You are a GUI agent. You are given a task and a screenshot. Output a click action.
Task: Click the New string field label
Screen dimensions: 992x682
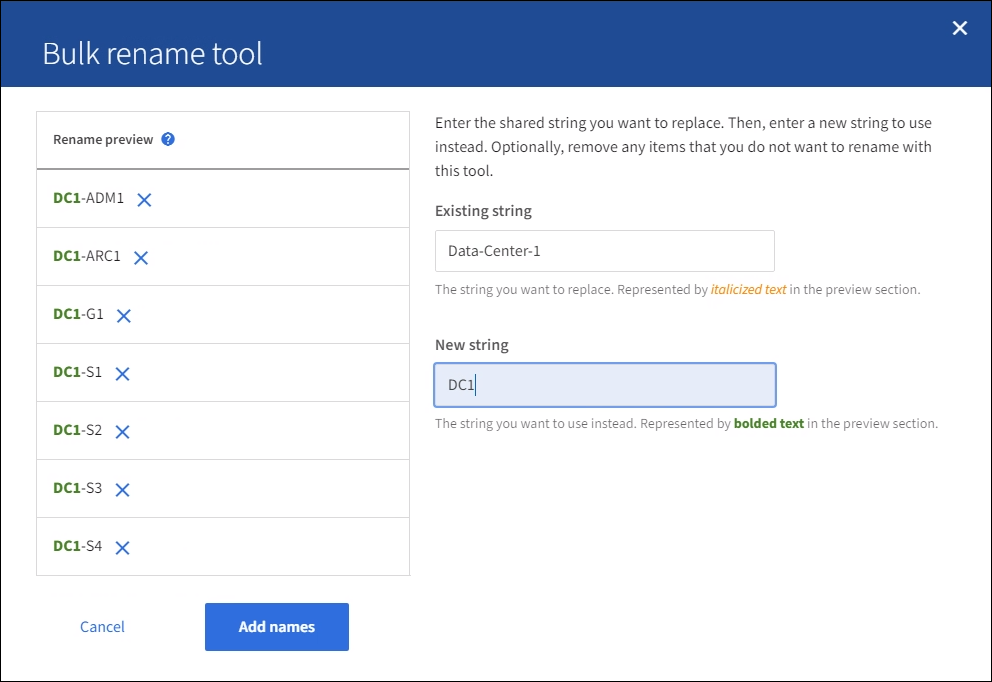(471, 345)
